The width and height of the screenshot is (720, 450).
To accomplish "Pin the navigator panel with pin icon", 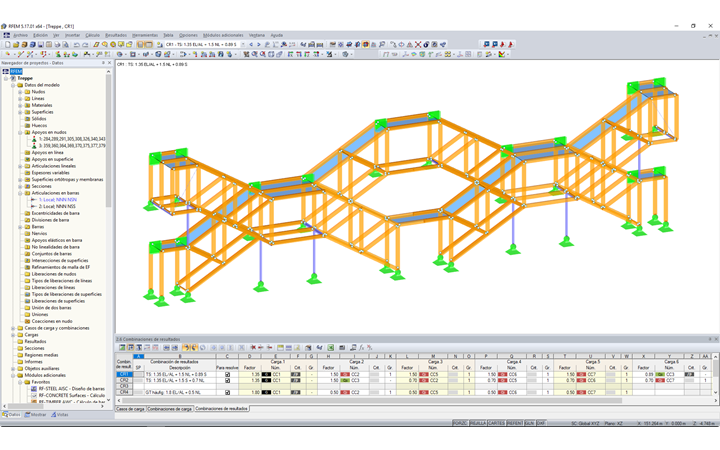I will (103, 63).
